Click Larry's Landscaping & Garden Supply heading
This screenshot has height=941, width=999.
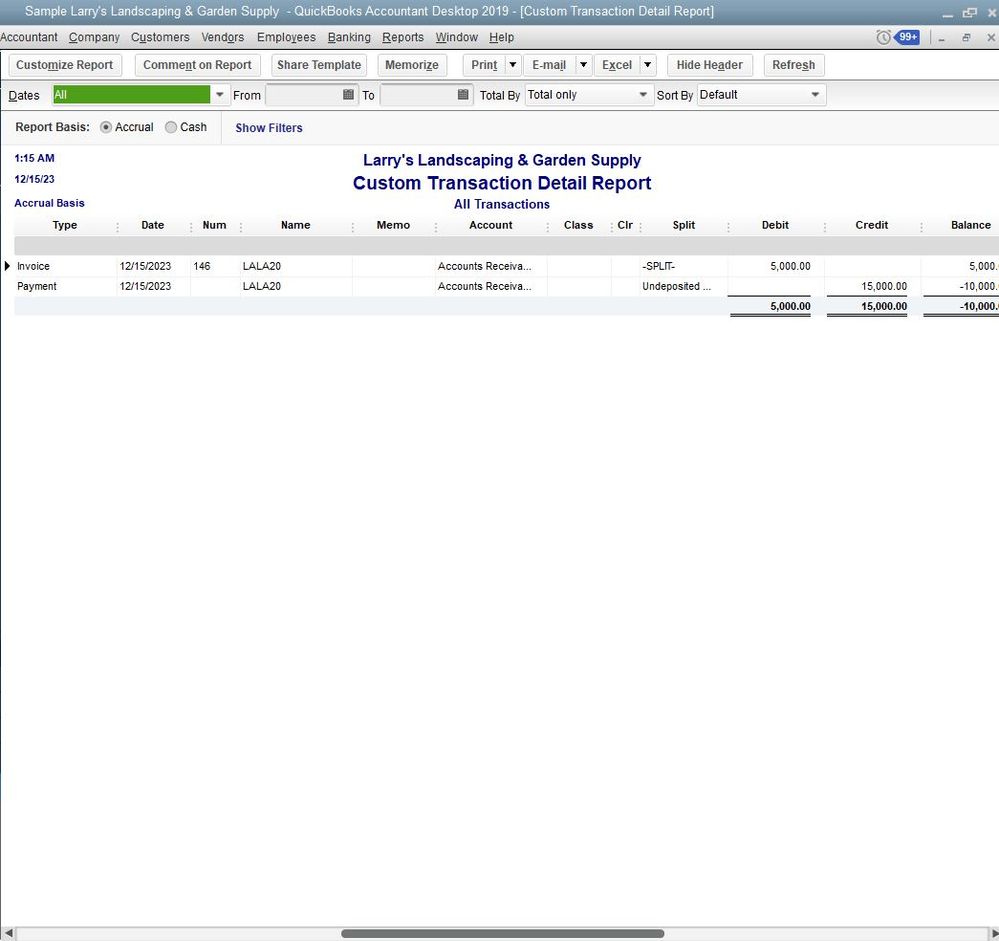tap(502, 161)
